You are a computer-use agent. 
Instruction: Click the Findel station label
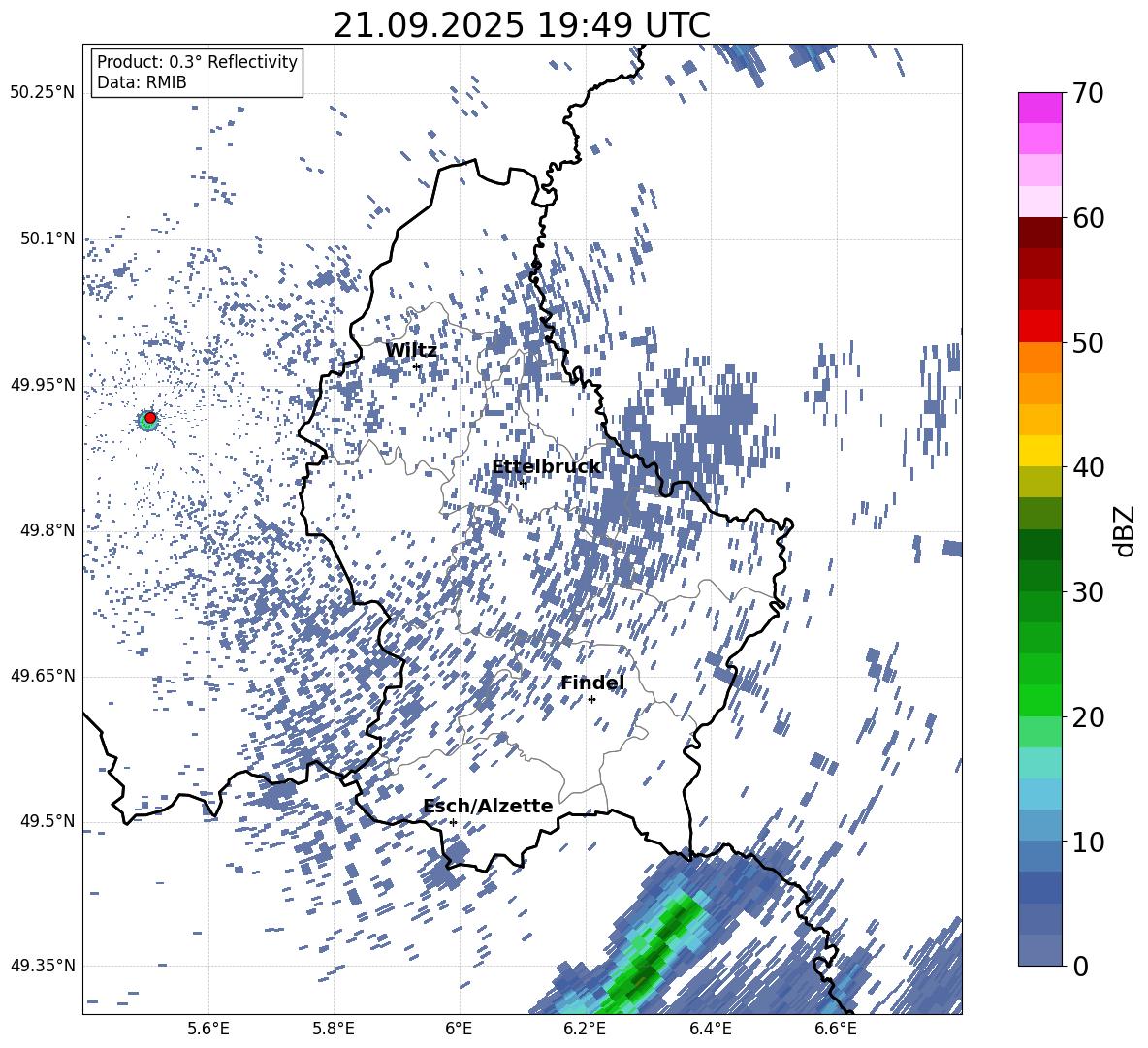pos(592,683)
